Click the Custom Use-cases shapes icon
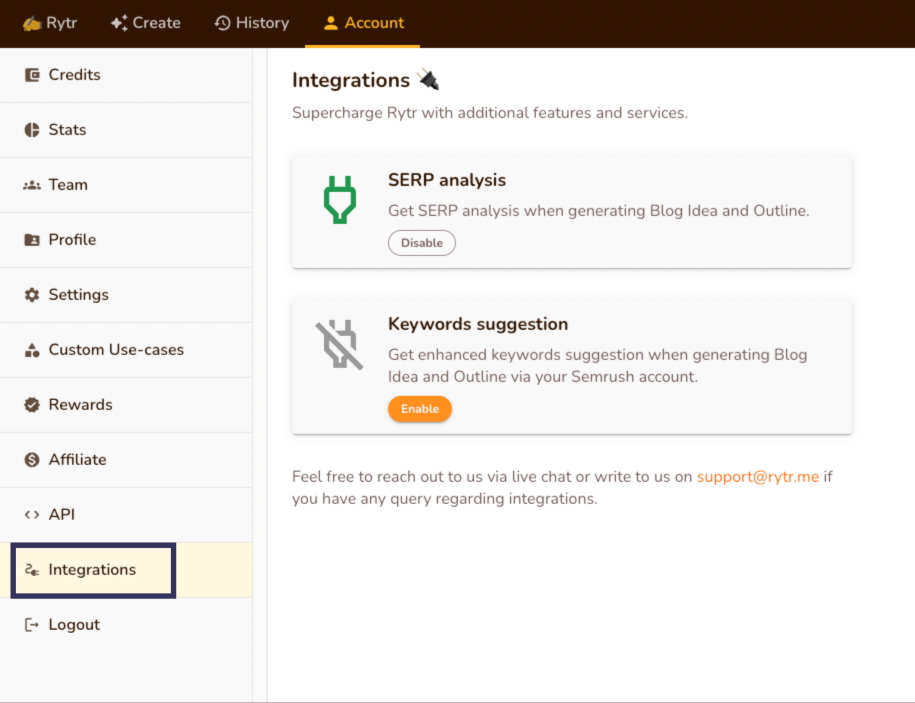Image resolution: width=915 pixels, height=703 pixels. [x=32, y=350]
